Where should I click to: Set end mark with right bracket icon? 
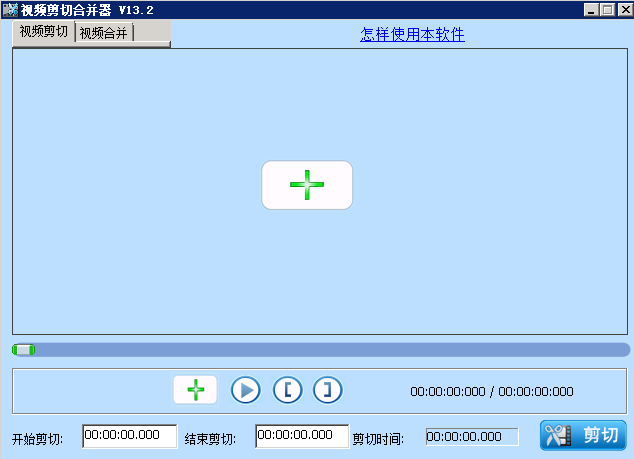click(327, 390)
